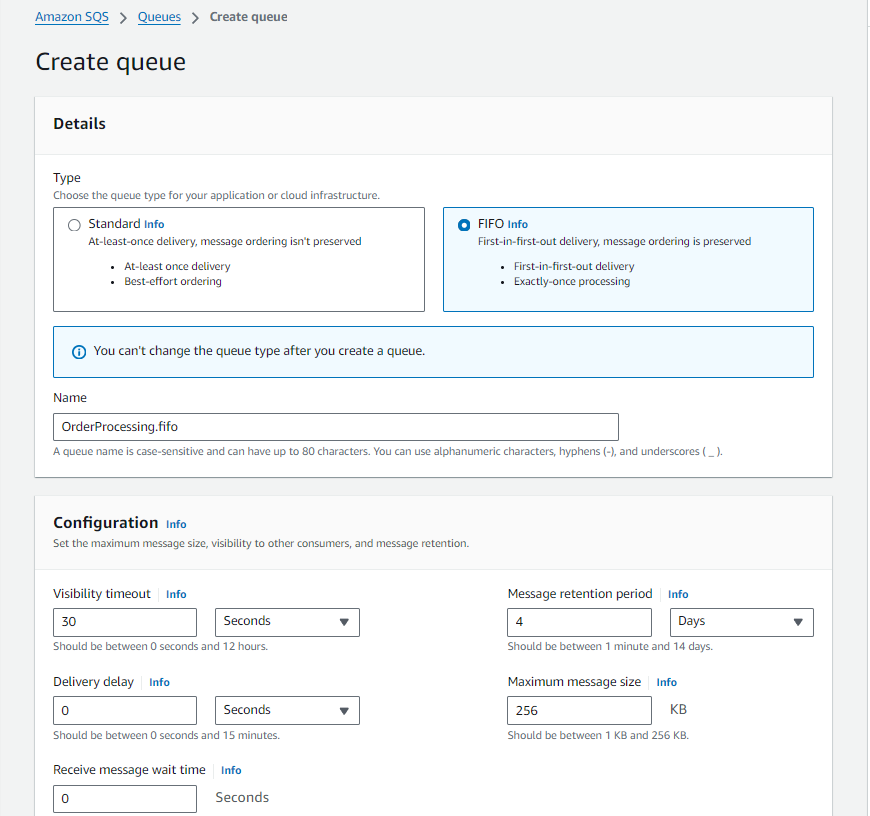
Task: Click the Amazon SQS breadcrumb link
Action: click(71, 16)
